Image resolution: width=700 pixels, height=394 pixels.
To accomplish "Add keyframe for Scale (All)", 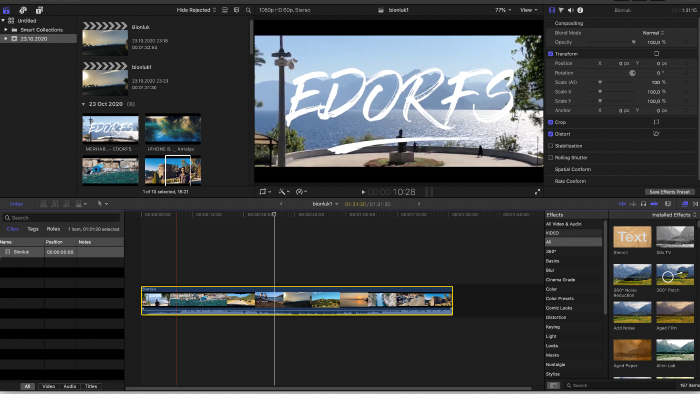I will pyautogui.click(x=687, y=82).
